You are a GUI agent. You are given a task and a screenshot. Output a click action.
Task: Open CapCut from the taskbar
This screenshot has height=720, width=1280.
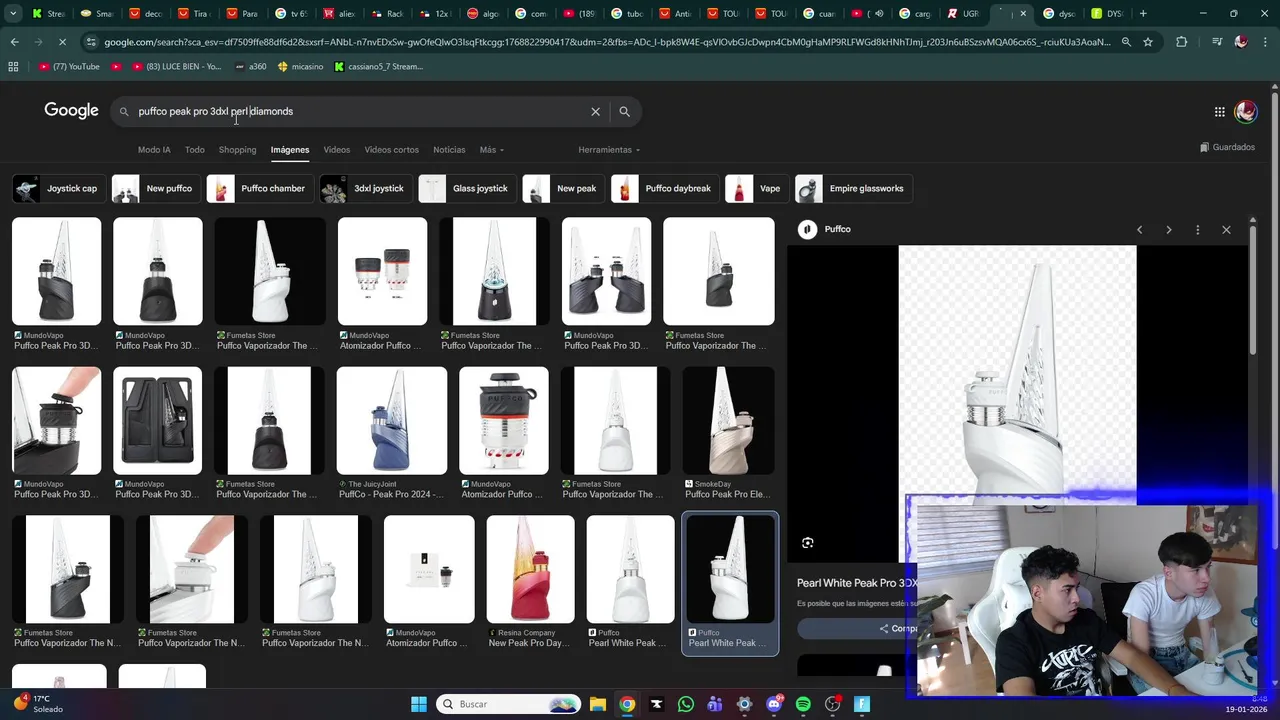click(x=656, y=704)
